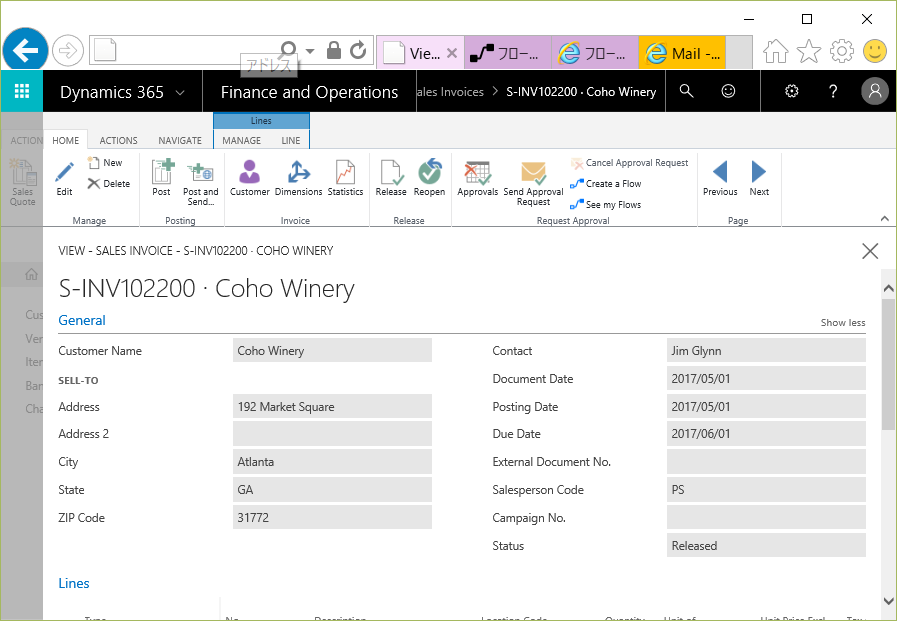Click the browser back arrow

[x=25, y=51]
